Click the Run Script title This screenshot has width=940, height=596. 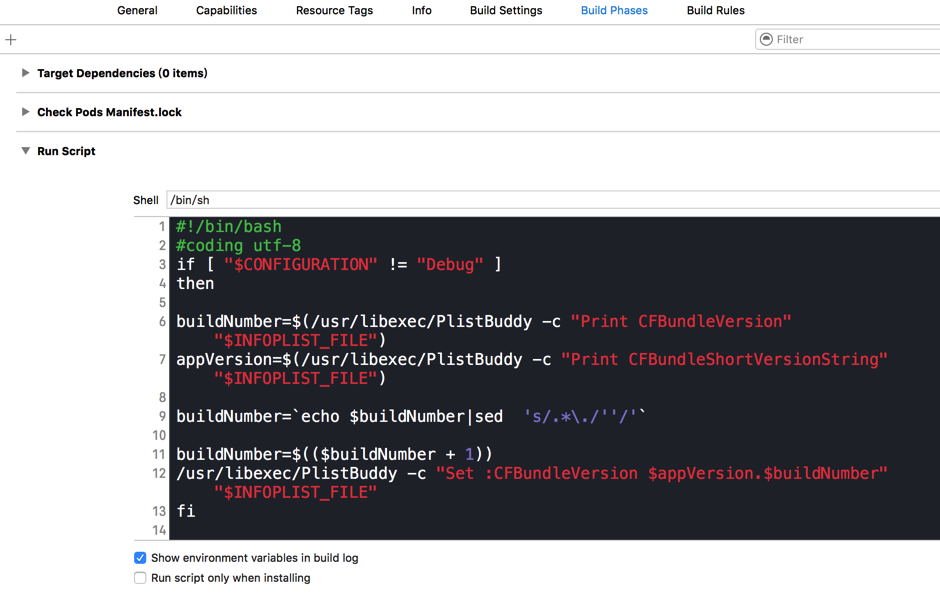(x=66, y=151)
